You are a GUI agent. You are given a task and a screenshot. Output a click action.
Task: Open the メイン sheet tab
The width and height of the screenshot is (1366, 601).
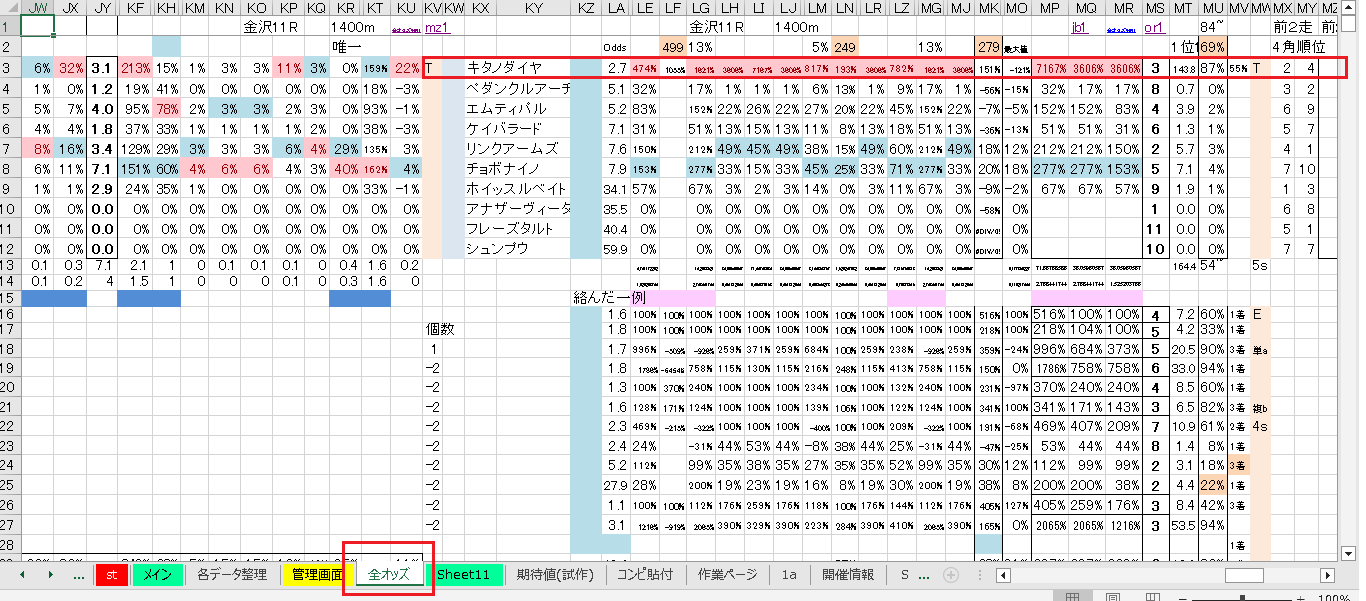pyautogui.click(x=157, y=575)
